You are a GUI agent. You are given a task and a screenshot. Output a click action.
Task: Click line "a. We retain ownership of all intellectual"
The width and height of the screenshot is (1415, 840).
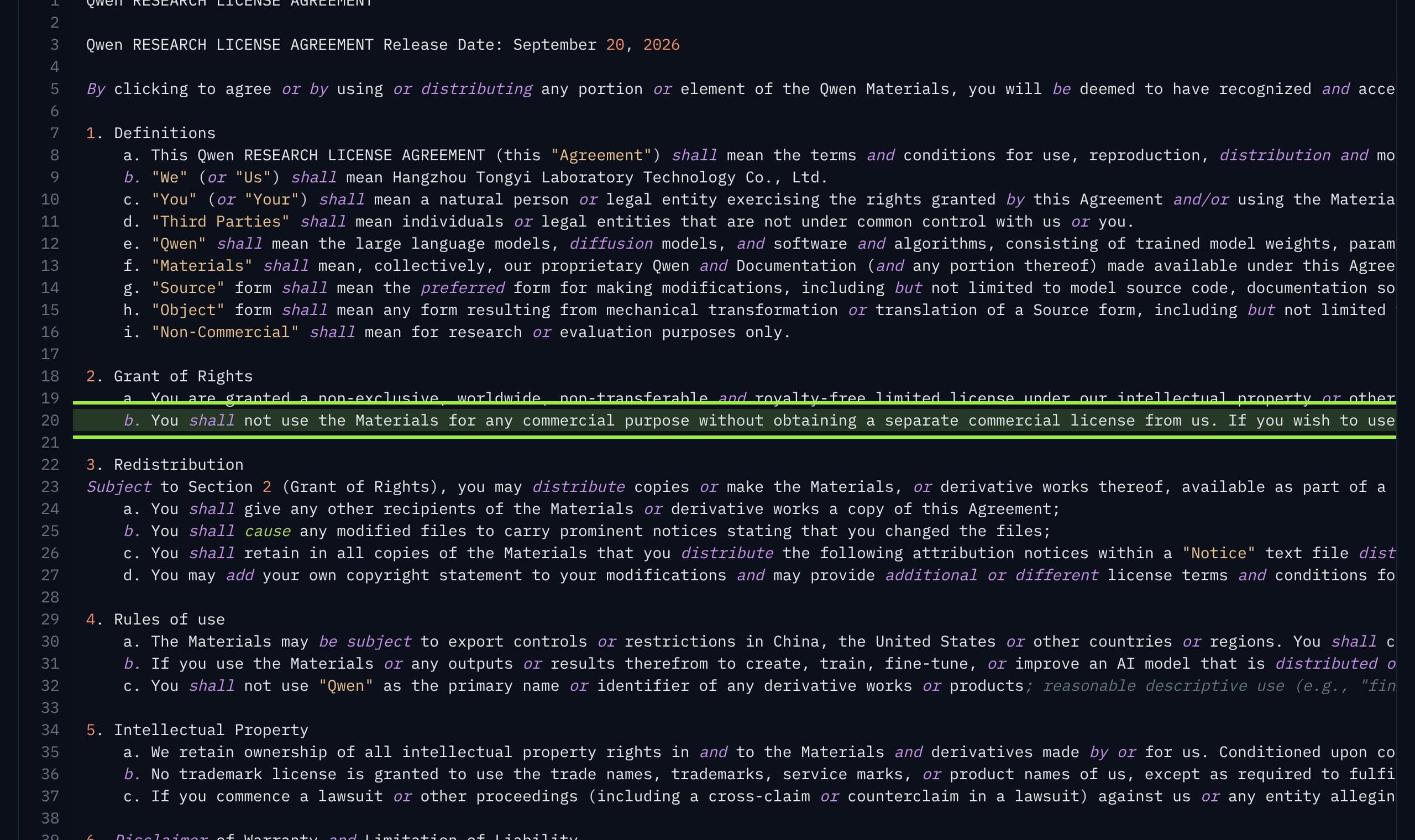click(x=759, y=752)
